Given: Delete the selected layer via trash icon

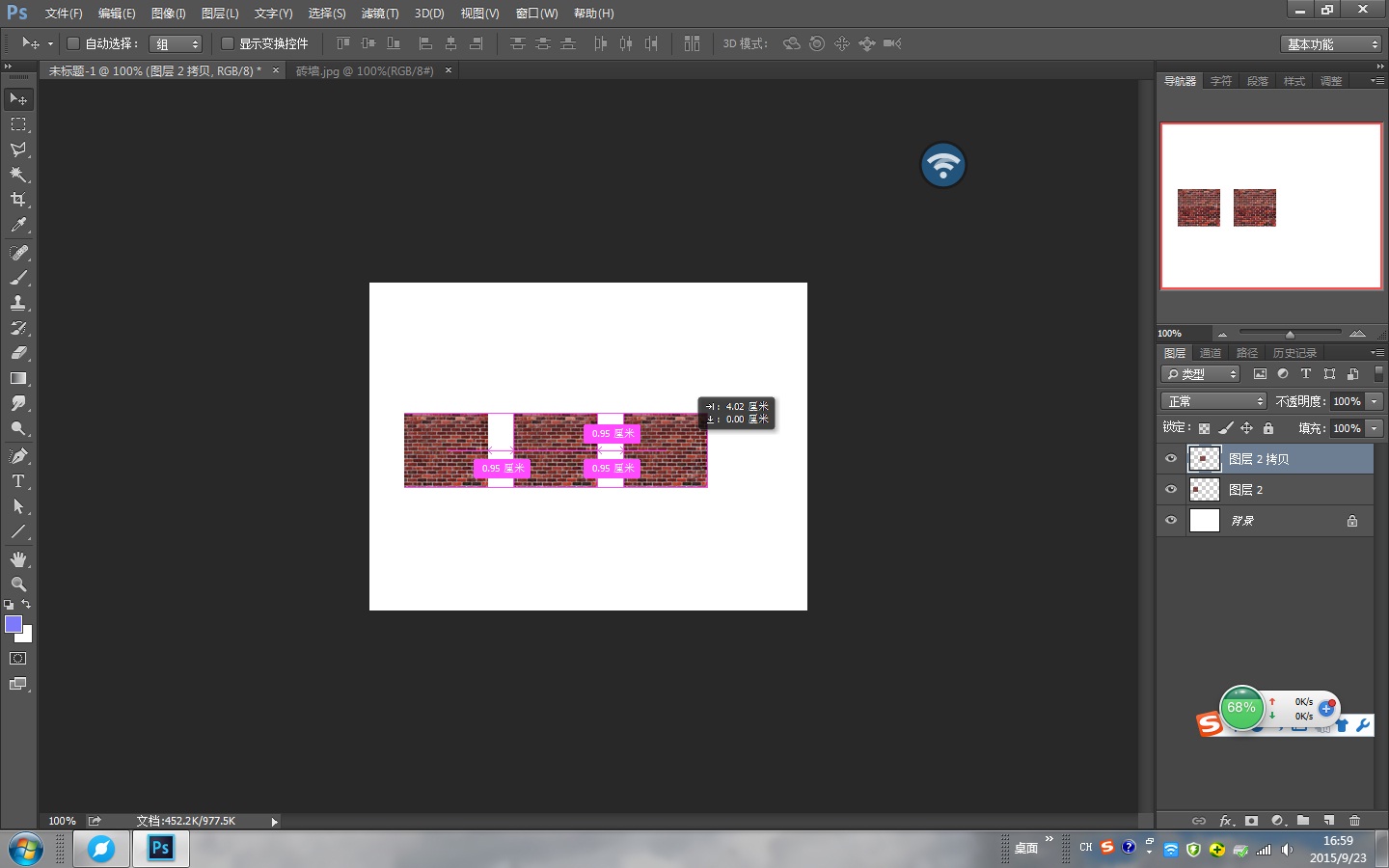Looking at the screenshot, I should click(x=1354, y=821).
